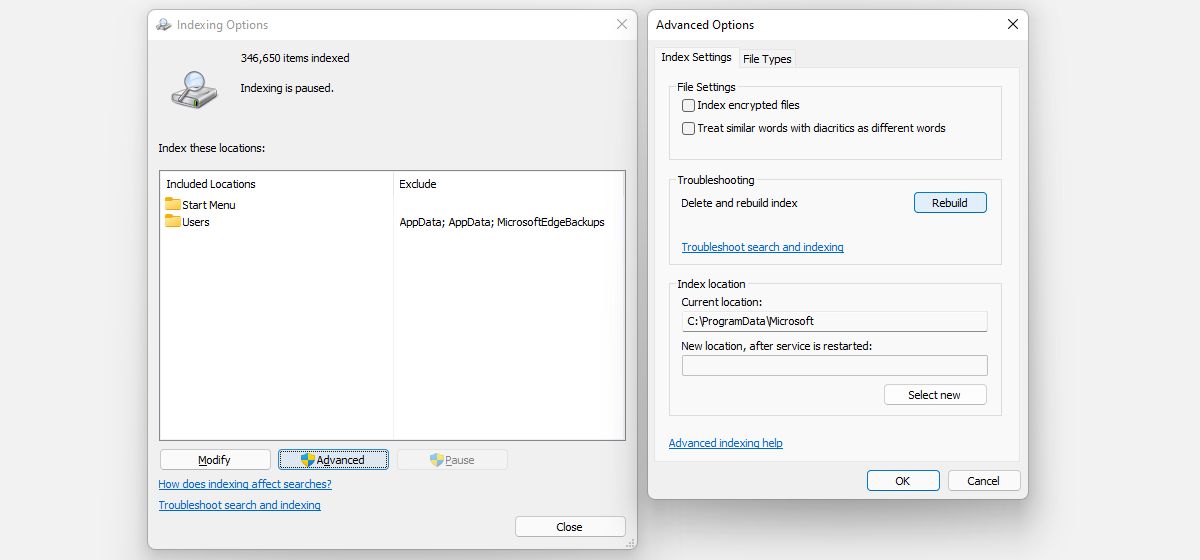Confirm with the OK button
Screen dimensions: 1200x560
point(902,481)
